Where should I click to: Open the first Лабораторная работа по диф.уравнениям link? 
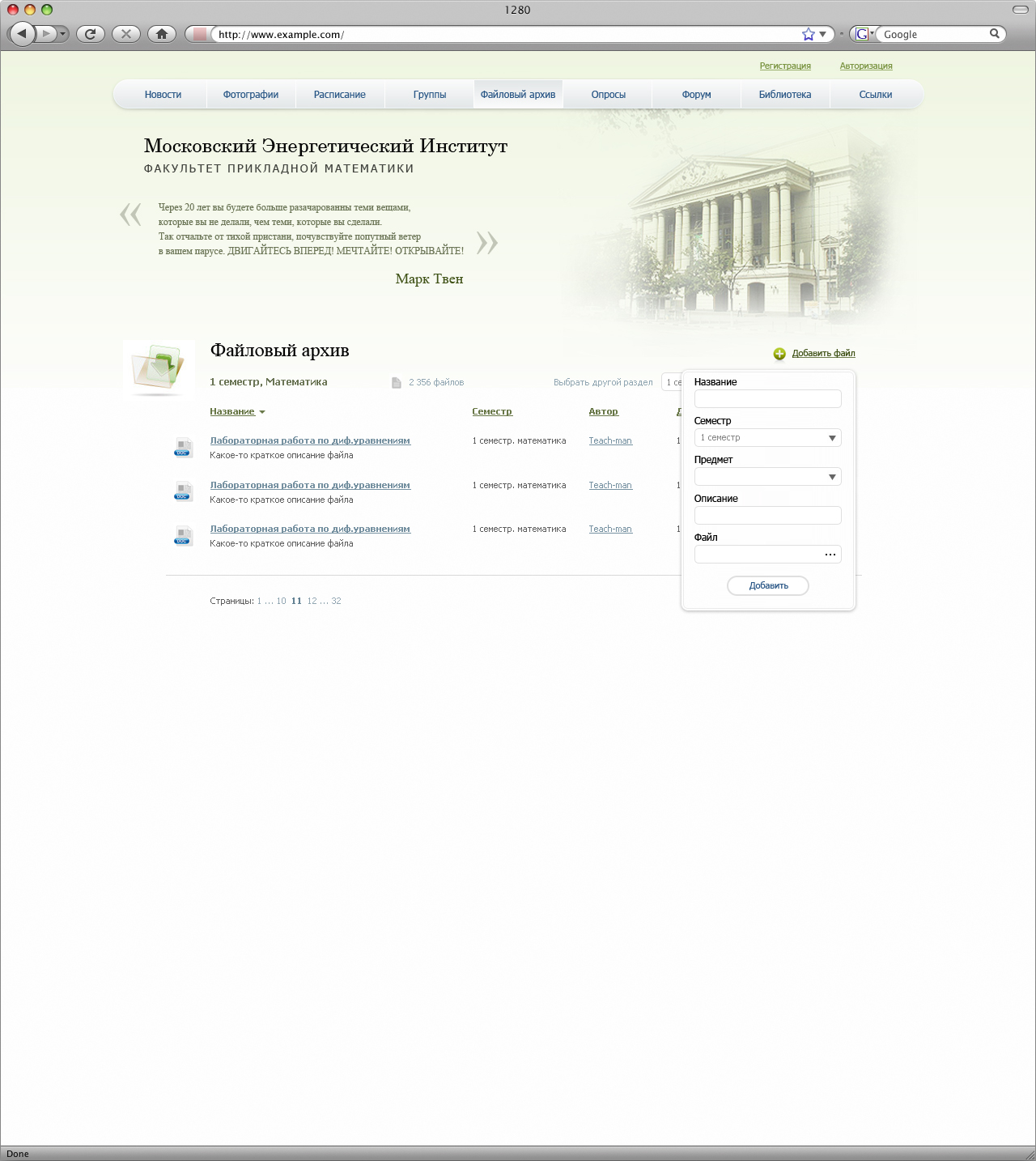[310, 440]
